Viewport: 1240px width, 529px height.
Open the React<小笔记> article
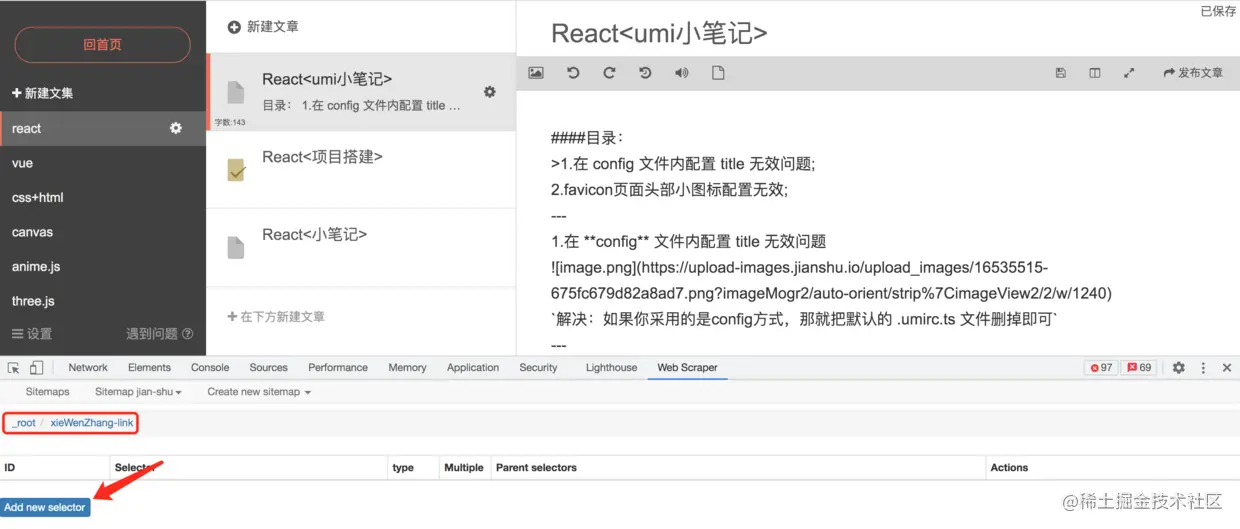(361, 247)
